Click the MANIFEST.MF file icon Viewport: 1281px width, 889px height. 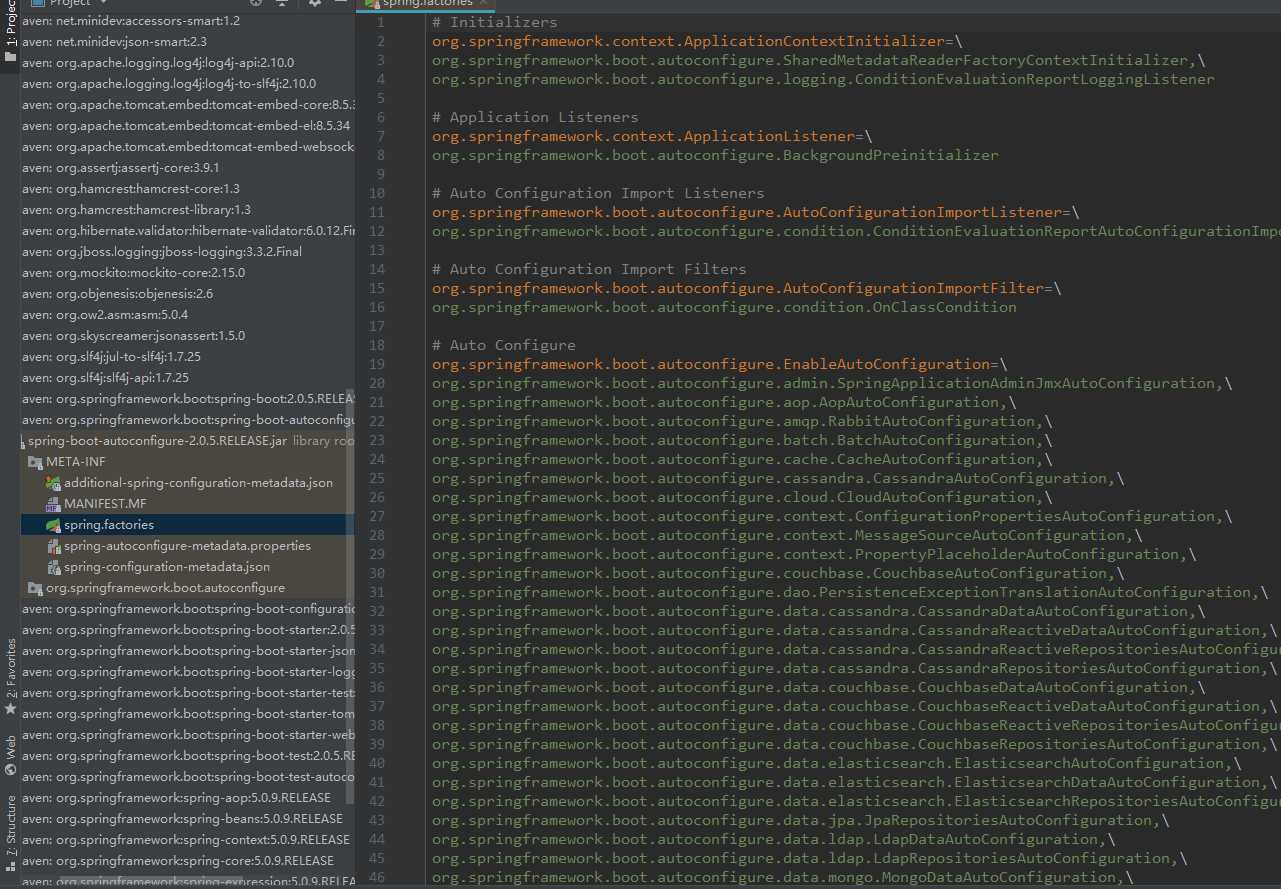click(53, 504)
